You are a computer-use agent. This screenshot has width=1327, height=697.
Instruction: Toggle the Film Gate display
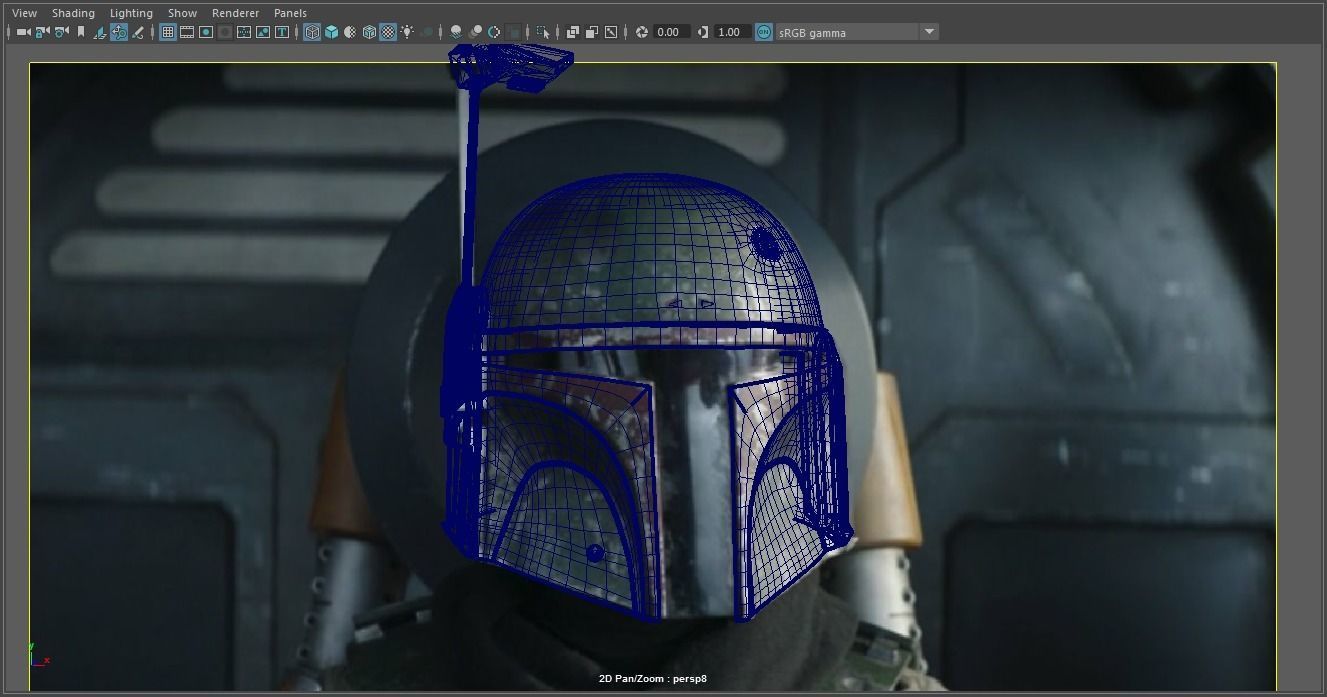(187, 32)
